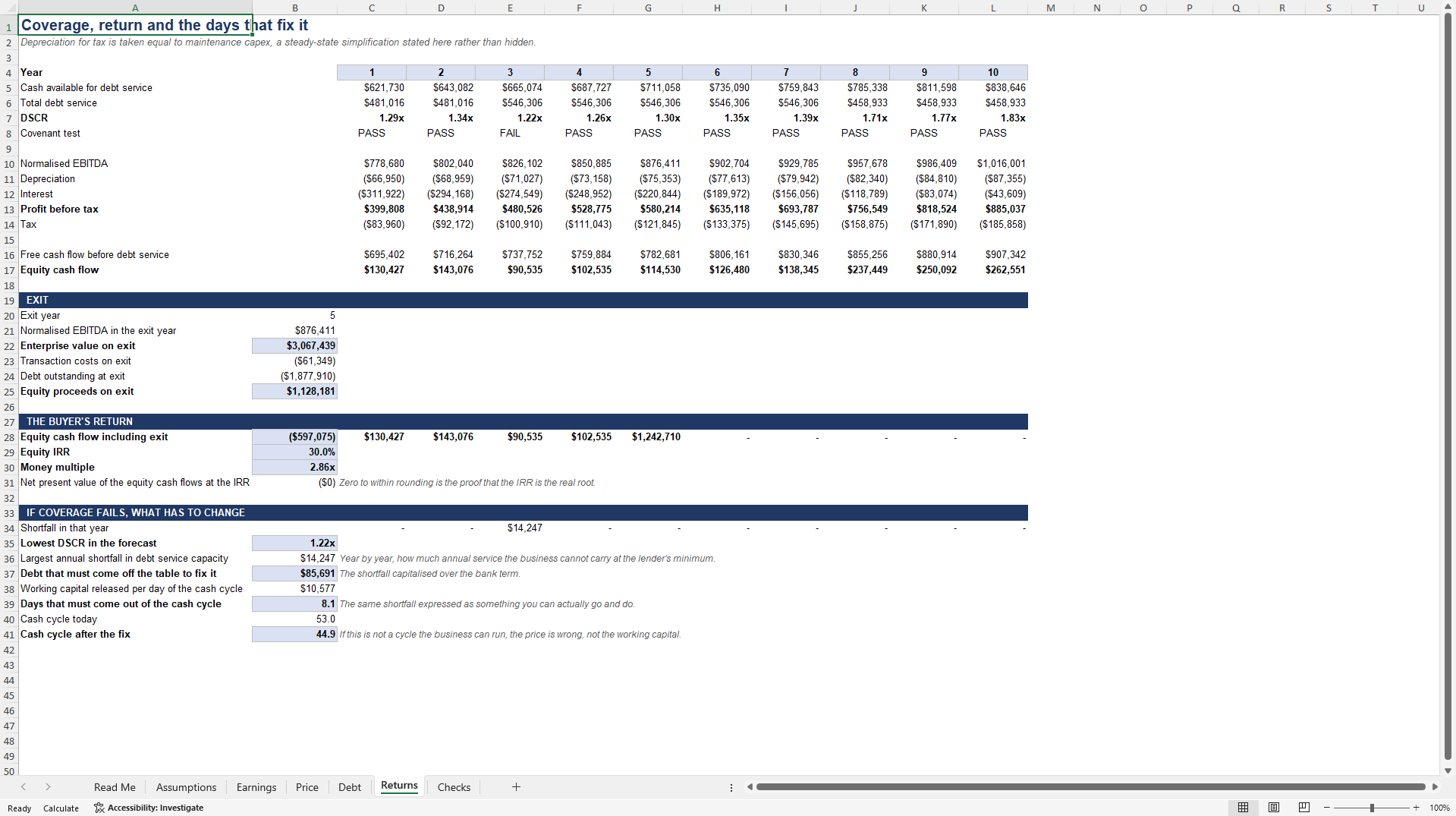Open the Assumptions sheet tab
Viewport: 1456px width, 816px height.
(x=186, y=787)
